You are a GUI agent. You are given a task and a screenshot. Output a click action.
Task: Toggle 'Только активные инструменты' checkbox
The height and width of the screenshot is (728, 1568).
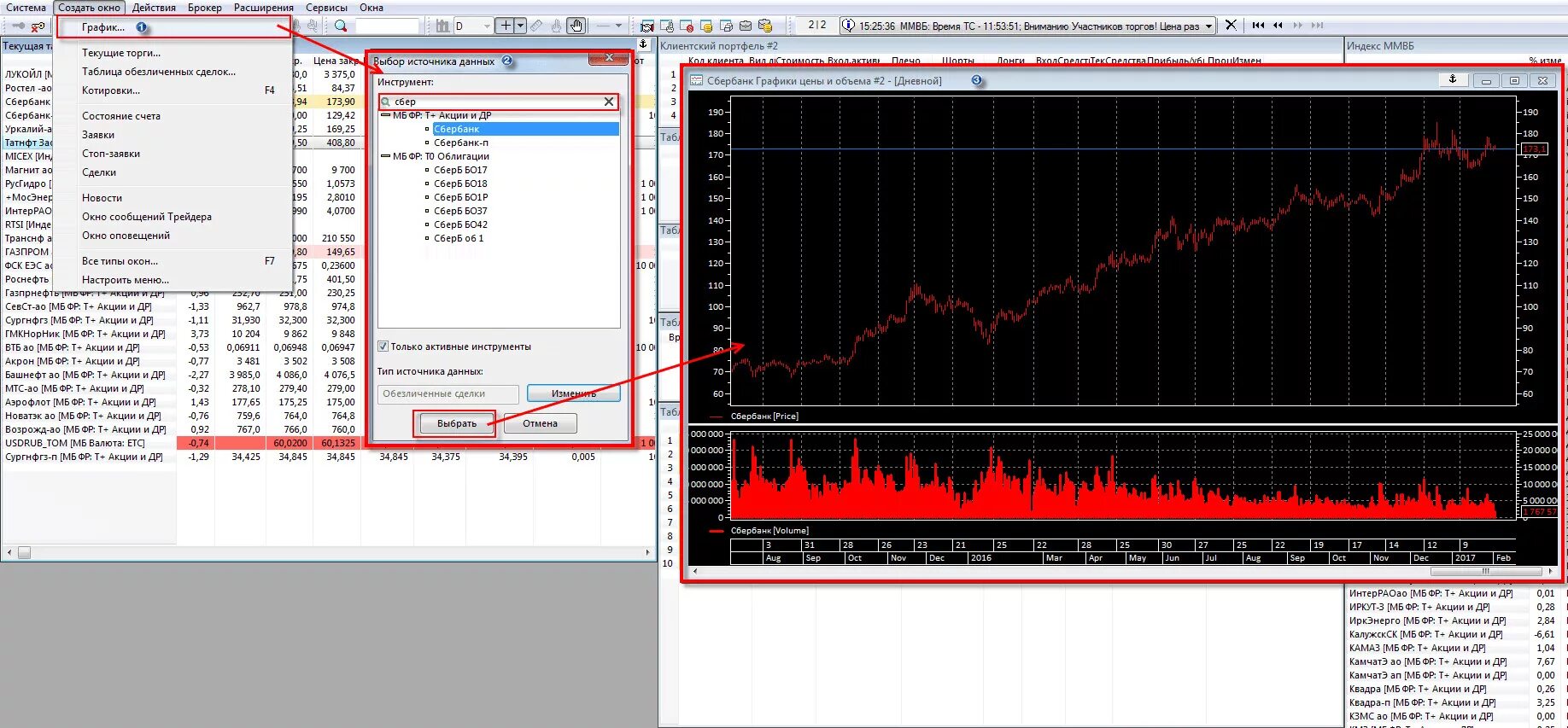coord(383,347)
